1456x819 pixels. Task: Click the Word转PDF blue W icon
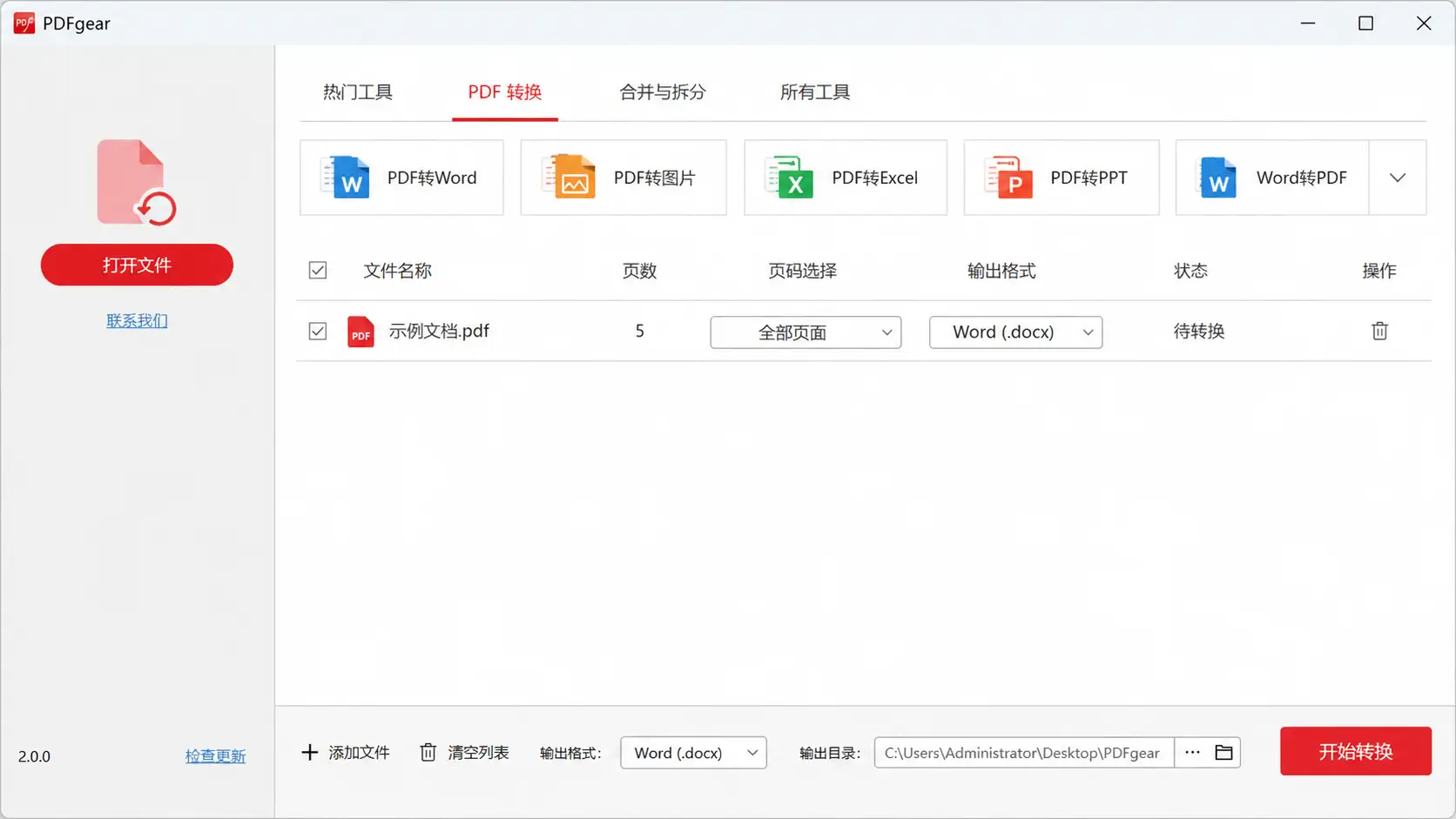tap(1218, 178)
